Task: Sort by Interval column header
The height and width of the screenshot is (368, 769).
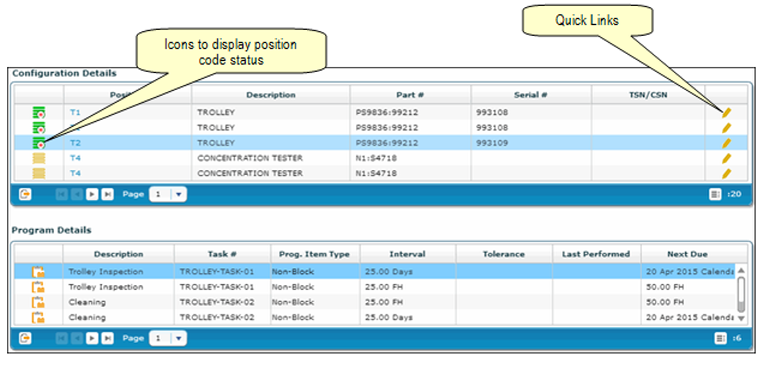Action: 408,254
